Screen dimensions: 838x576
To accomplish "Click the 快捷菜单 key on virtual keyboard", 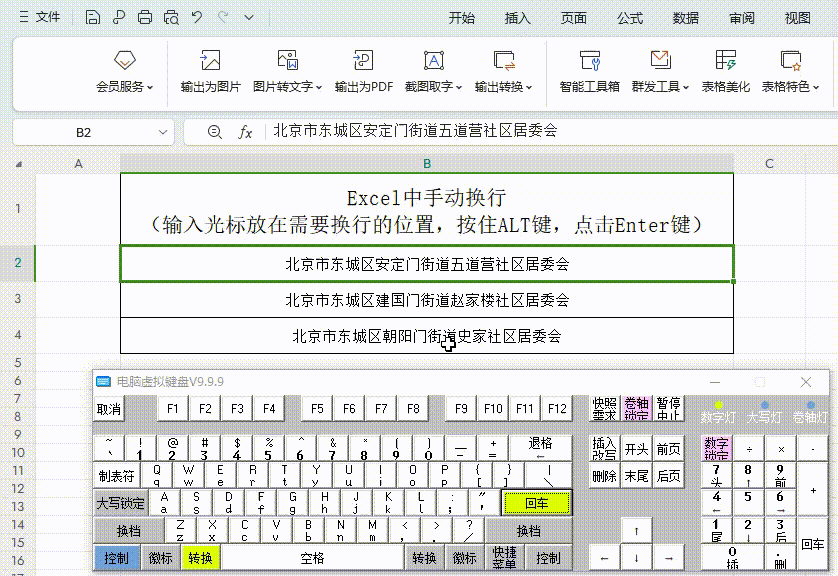I will coord(504,558).
